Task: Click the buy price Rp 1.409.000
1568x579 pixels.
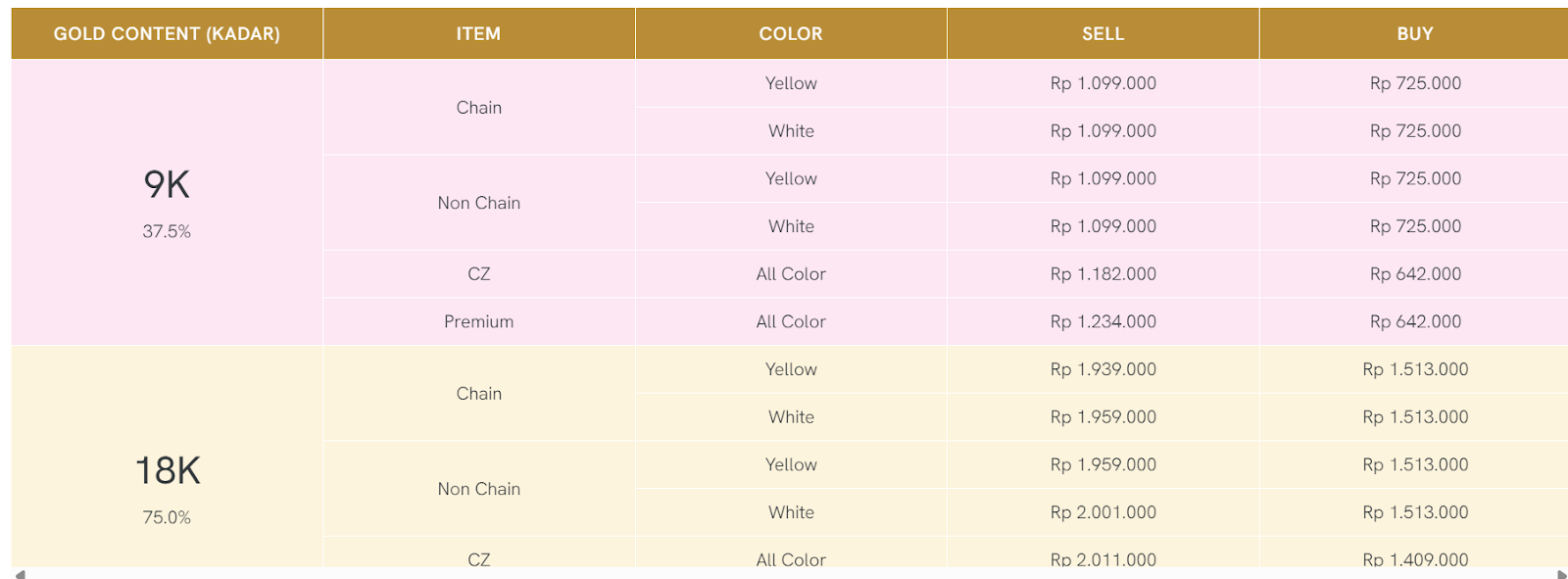Action: pyautogui.click(x=1414, y=559)
